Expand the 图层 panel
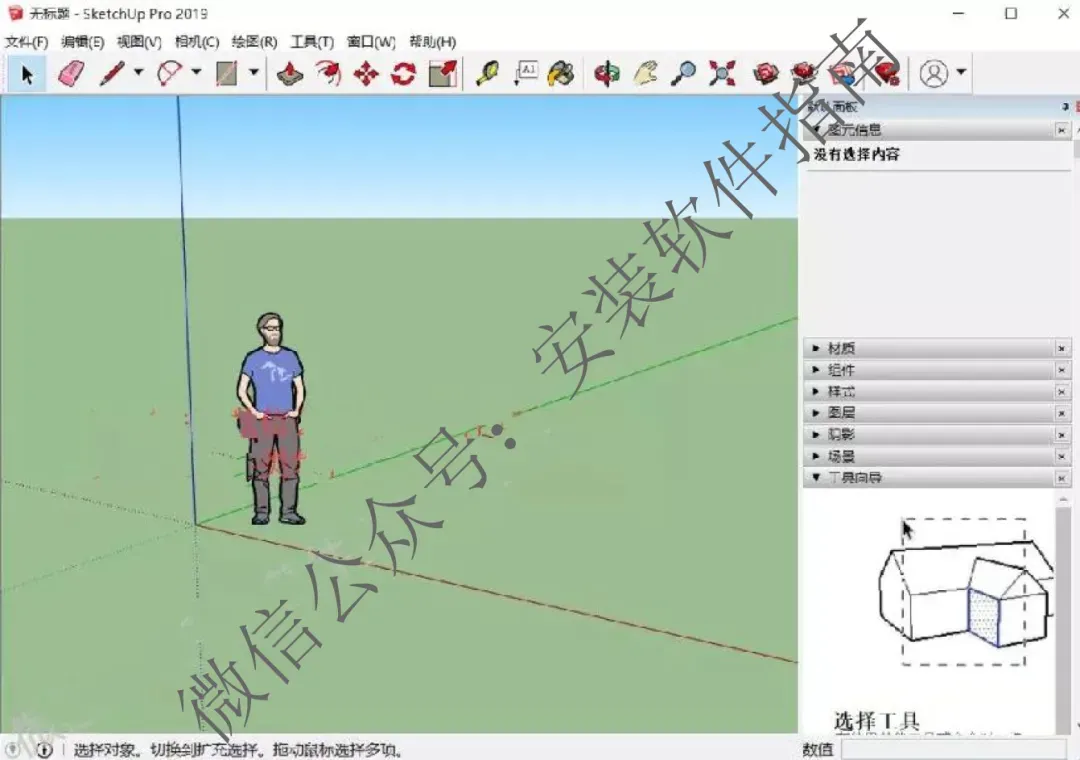This screenshot has width=1080, height=760. (x=816, y=413)
